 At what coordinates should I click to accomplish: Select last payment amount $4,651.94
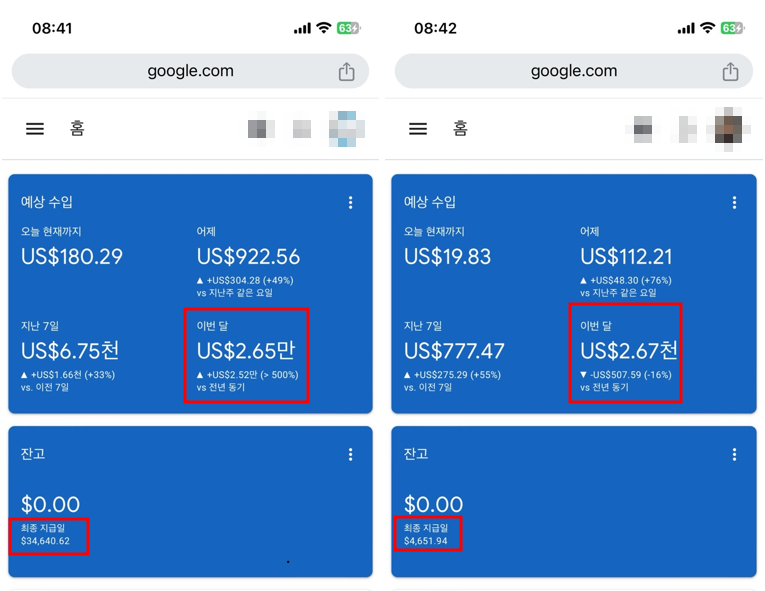tap(426, 541)
